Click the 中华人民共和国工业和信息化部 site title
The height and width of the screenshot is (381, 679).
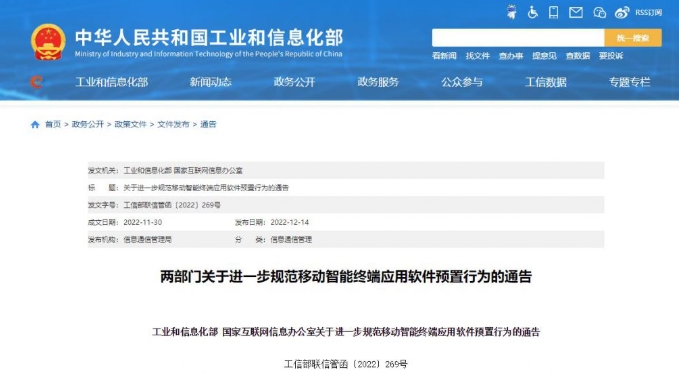point(209,38)
